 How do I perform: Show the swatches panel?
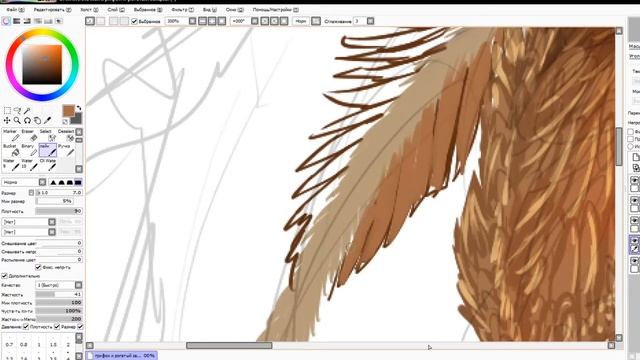[49, 21]
